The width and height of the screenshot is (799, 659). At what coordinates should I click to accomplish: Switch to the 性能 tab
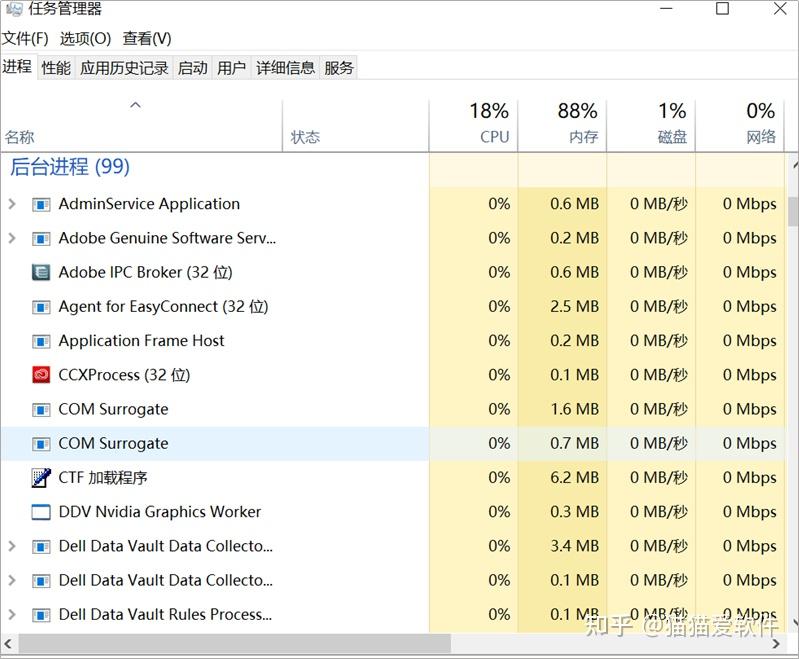pyautogui.click(x=56, y=68)
